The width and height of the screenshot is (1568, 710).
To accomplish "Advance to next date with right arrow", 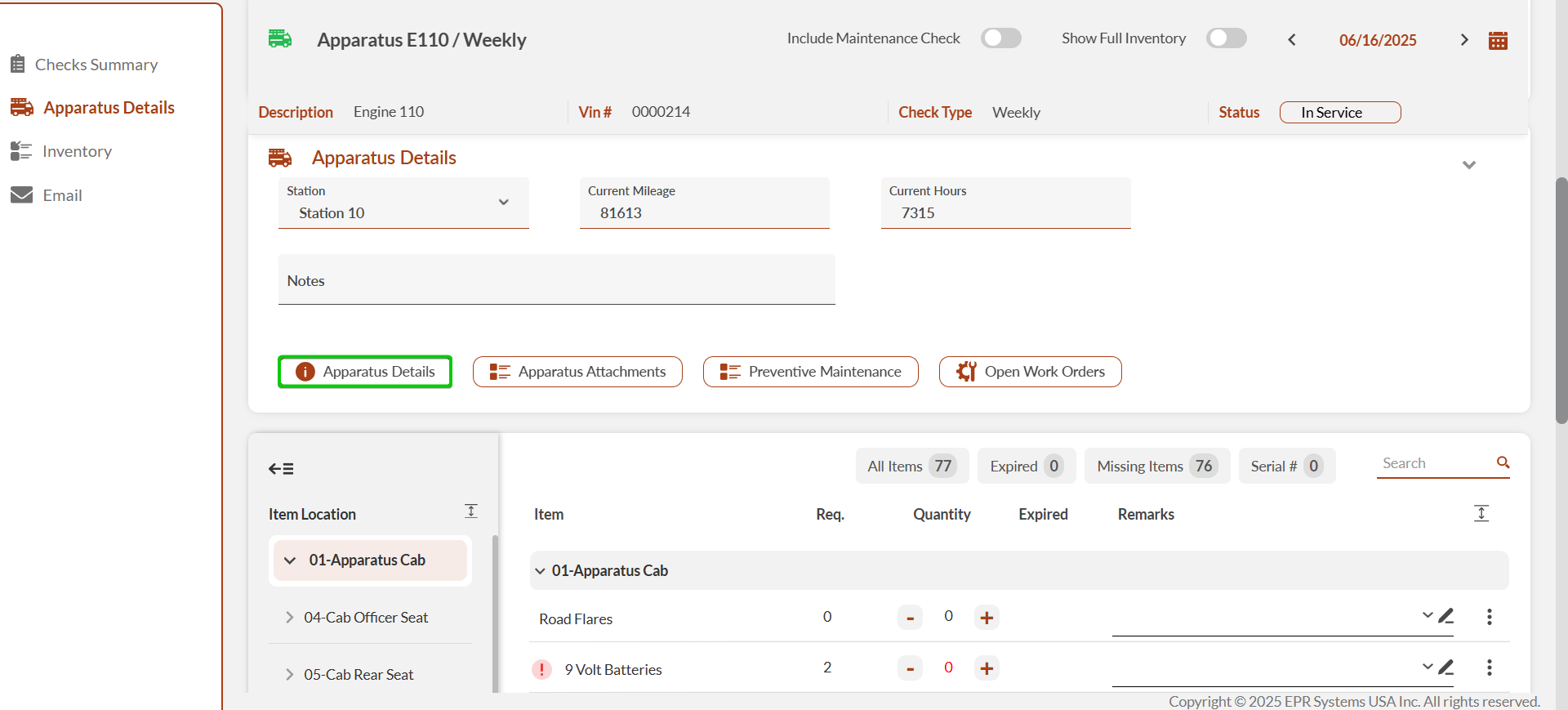I will point(1463,40).
